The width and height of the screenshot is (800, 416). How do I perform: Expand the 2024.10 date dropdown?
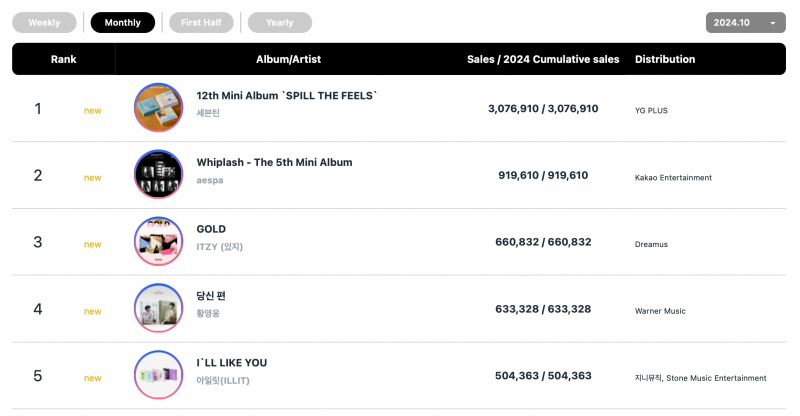pyautogui.click(x=745, y=22)
